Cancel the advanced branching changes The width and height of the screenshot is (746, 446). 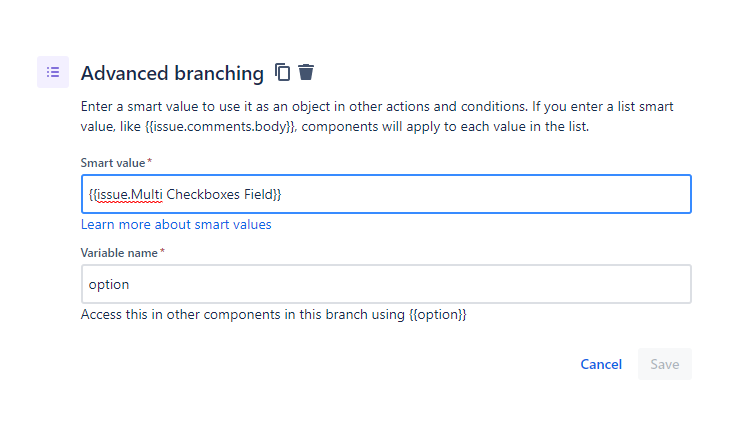pos(601,365)
